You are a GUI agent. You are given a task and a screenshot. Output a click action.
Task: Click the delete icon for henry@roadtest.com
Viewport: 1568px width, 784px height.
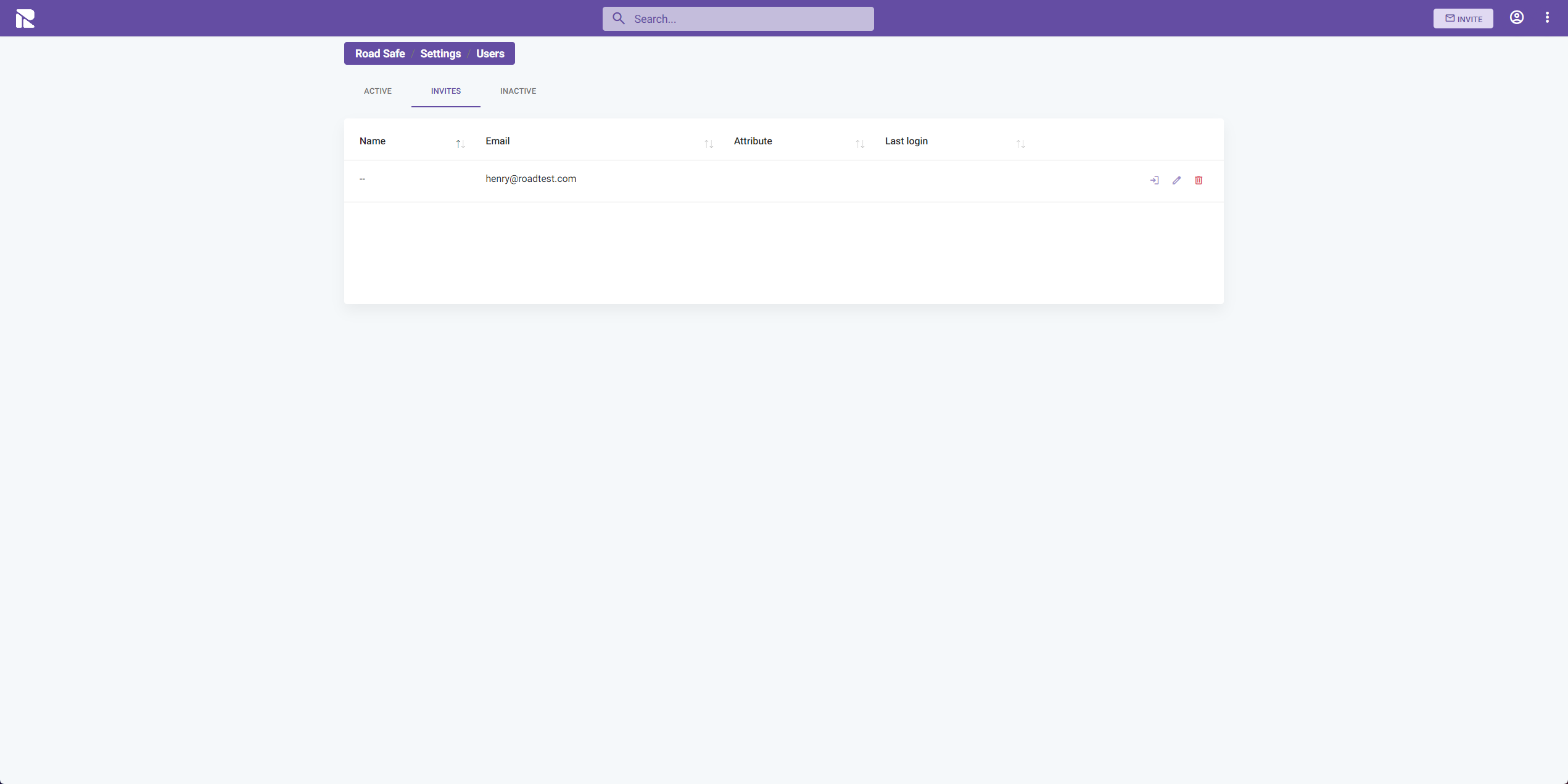pyautogui.click(x=1198, y=179)
